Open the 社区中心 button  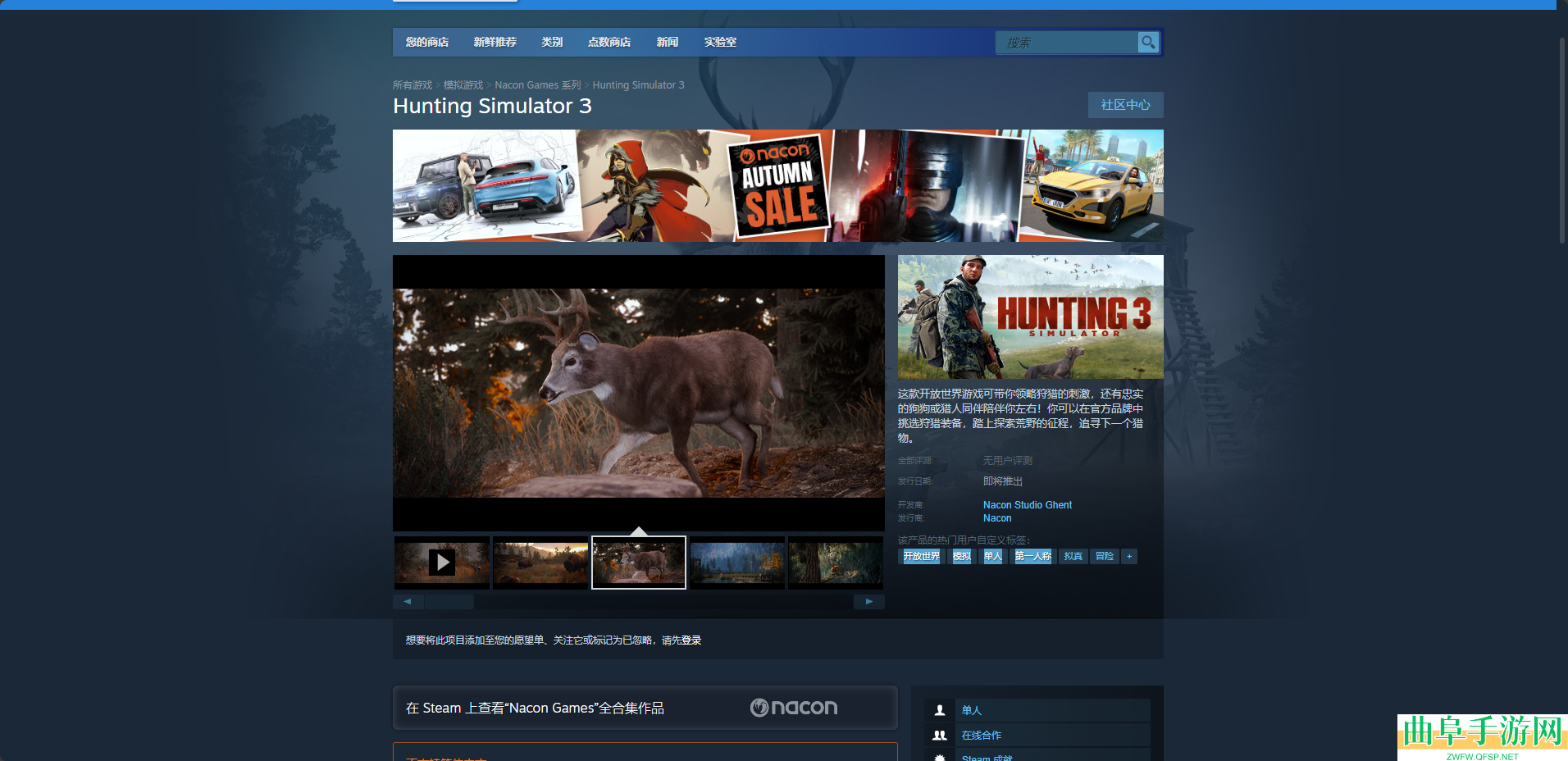[x=1126, y=105]
